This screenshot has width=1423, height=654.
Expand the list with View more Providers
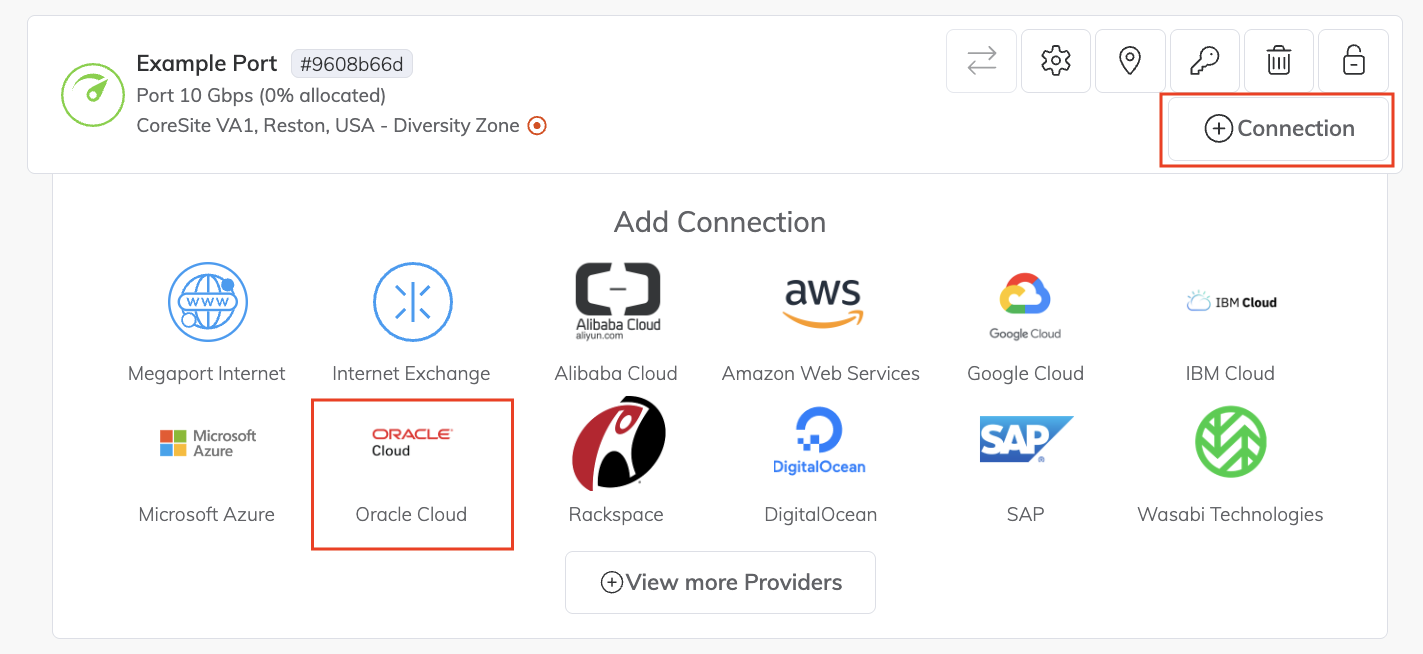point(719,582)
